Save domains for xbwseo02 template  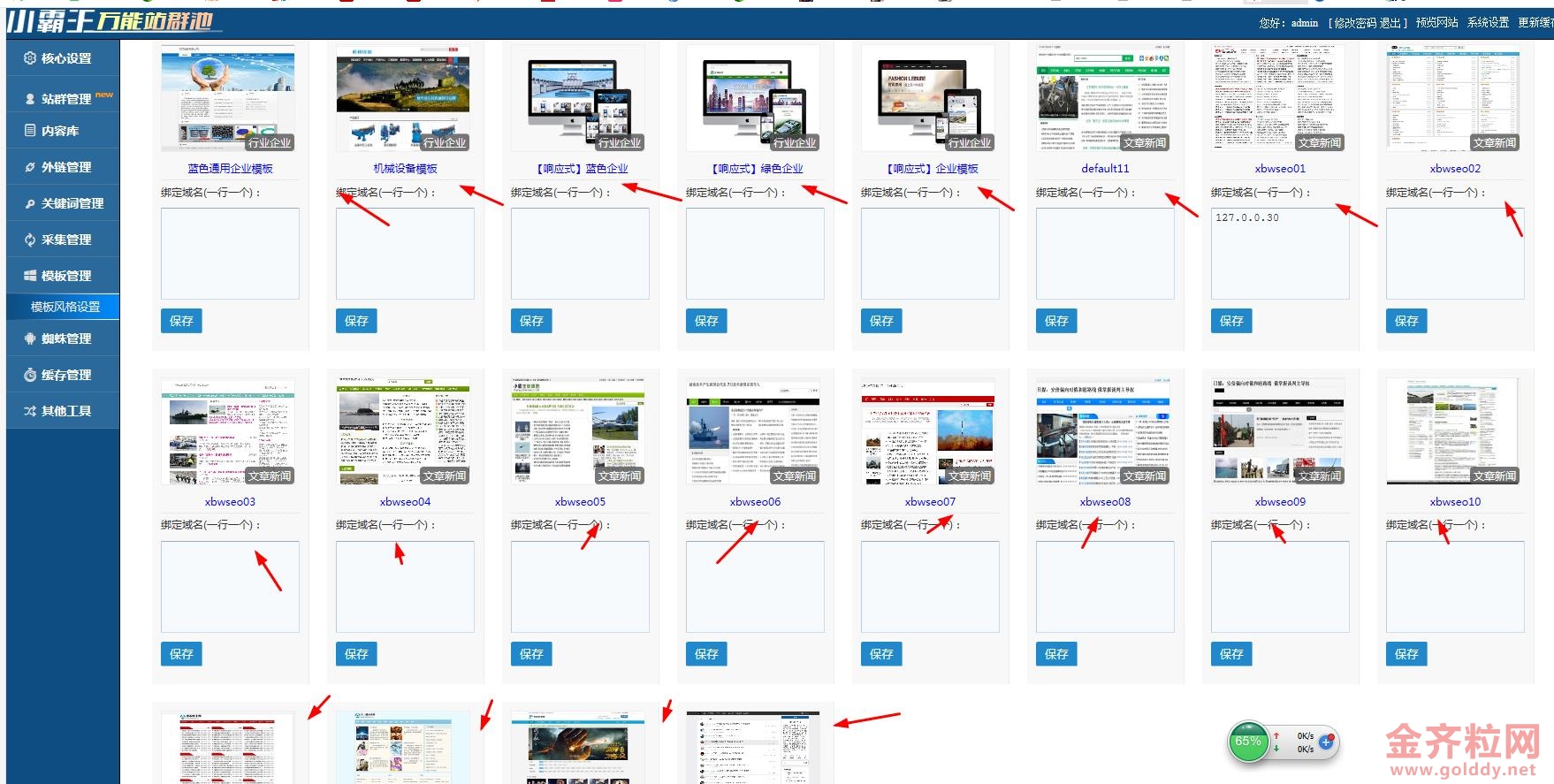click(x=1406, y=321)
